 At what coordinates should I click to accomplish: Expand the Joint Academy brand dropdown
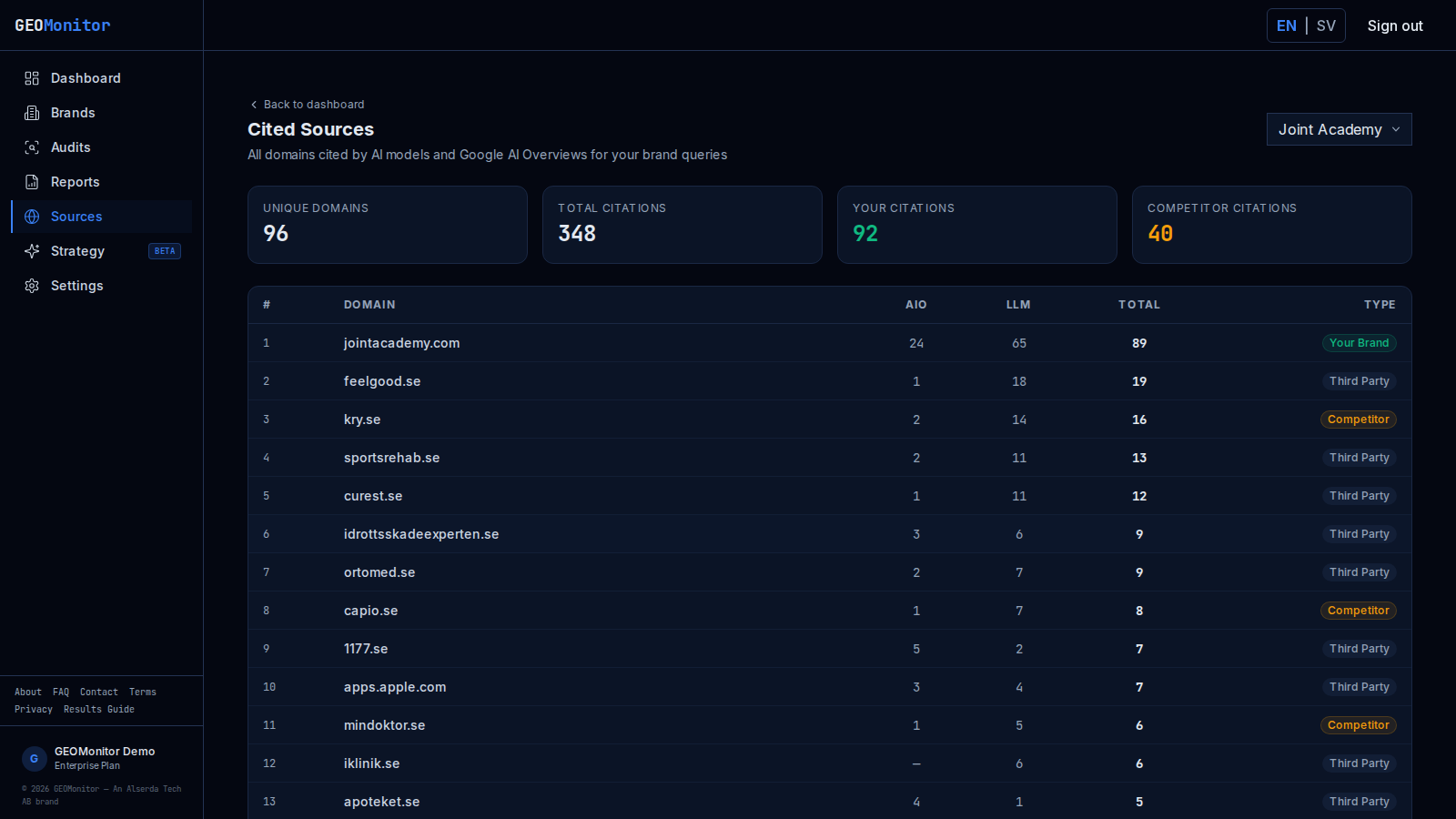[x=1340, y=129]
